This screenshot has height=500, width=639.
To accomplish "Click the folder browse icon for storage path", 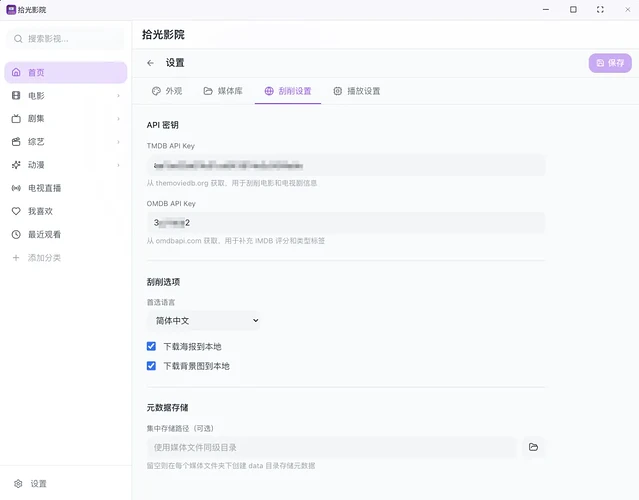I will point(533,447).
